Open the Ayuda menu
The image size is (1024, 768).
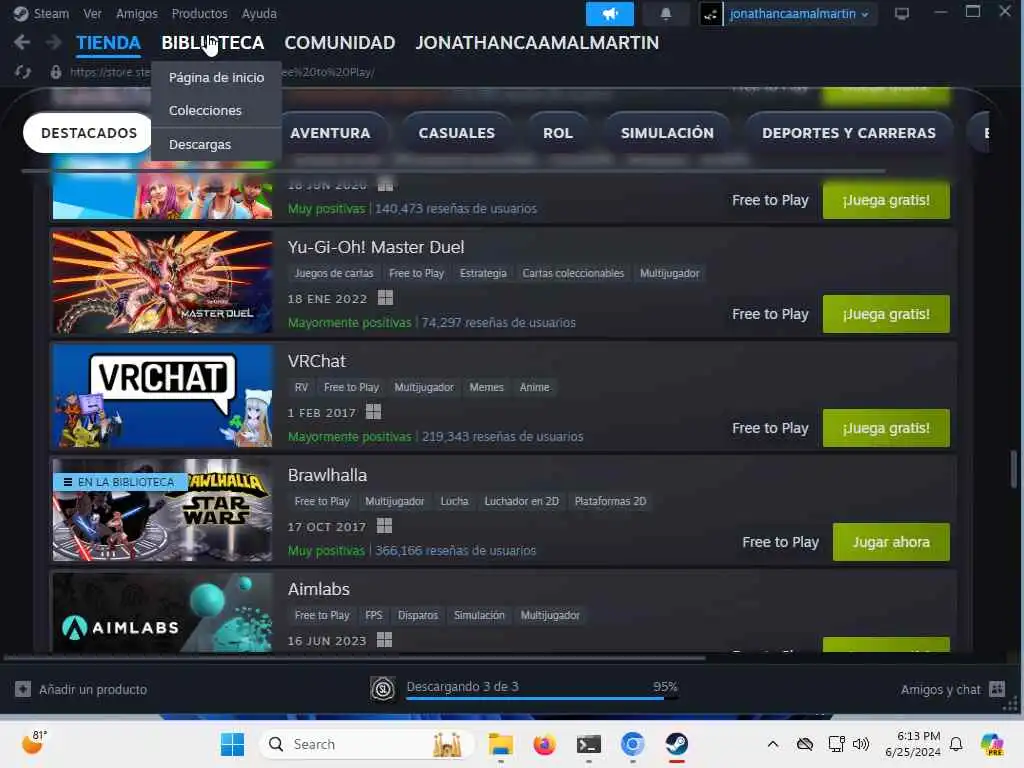259,13
